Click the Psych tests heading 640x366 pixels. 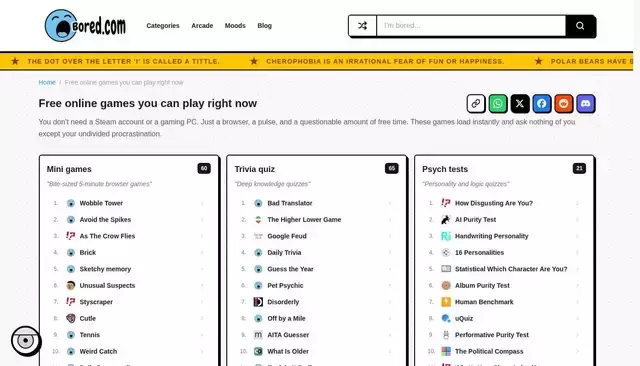click(x=445, y=169)
